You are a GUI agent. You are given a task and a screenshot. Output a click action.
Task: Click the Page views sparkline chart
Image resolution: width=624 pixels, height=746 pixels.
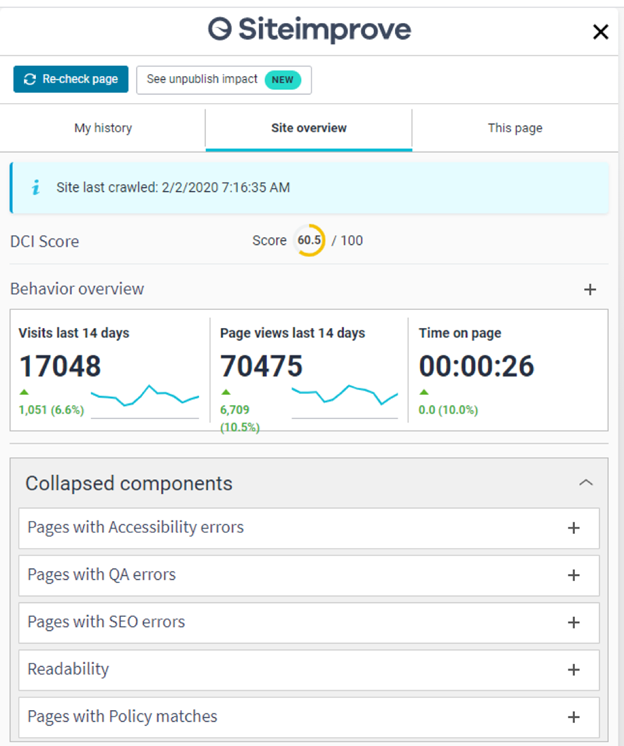click(345, 401)
